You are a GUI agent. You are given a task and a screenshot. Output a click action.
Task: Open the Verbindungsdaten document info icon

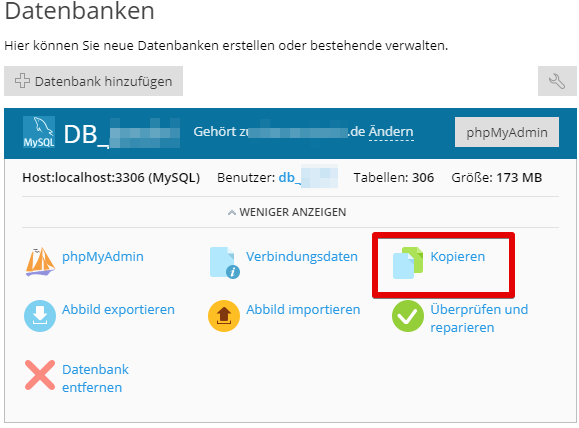[225, 263]
